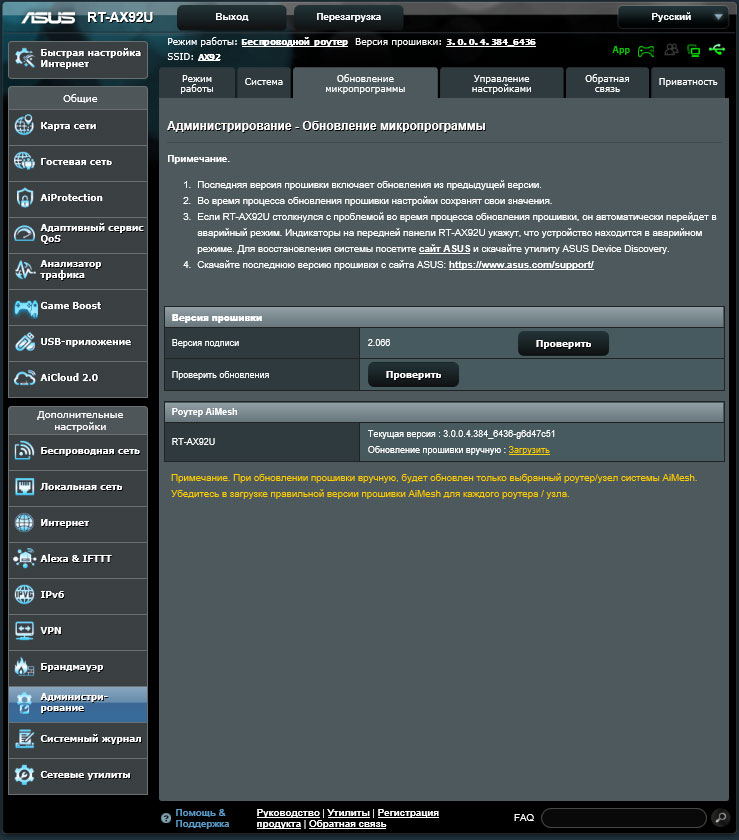Click the USB-приложение icon
The height and width of the screenshot is (840, 739).
coord(25,342)
